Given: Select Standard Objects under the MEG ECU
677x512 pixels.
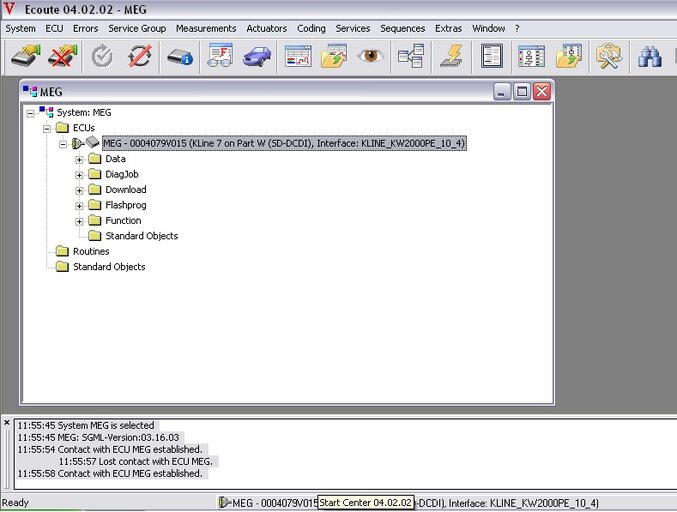Looking at the screenshot, I should click(142, 236).
